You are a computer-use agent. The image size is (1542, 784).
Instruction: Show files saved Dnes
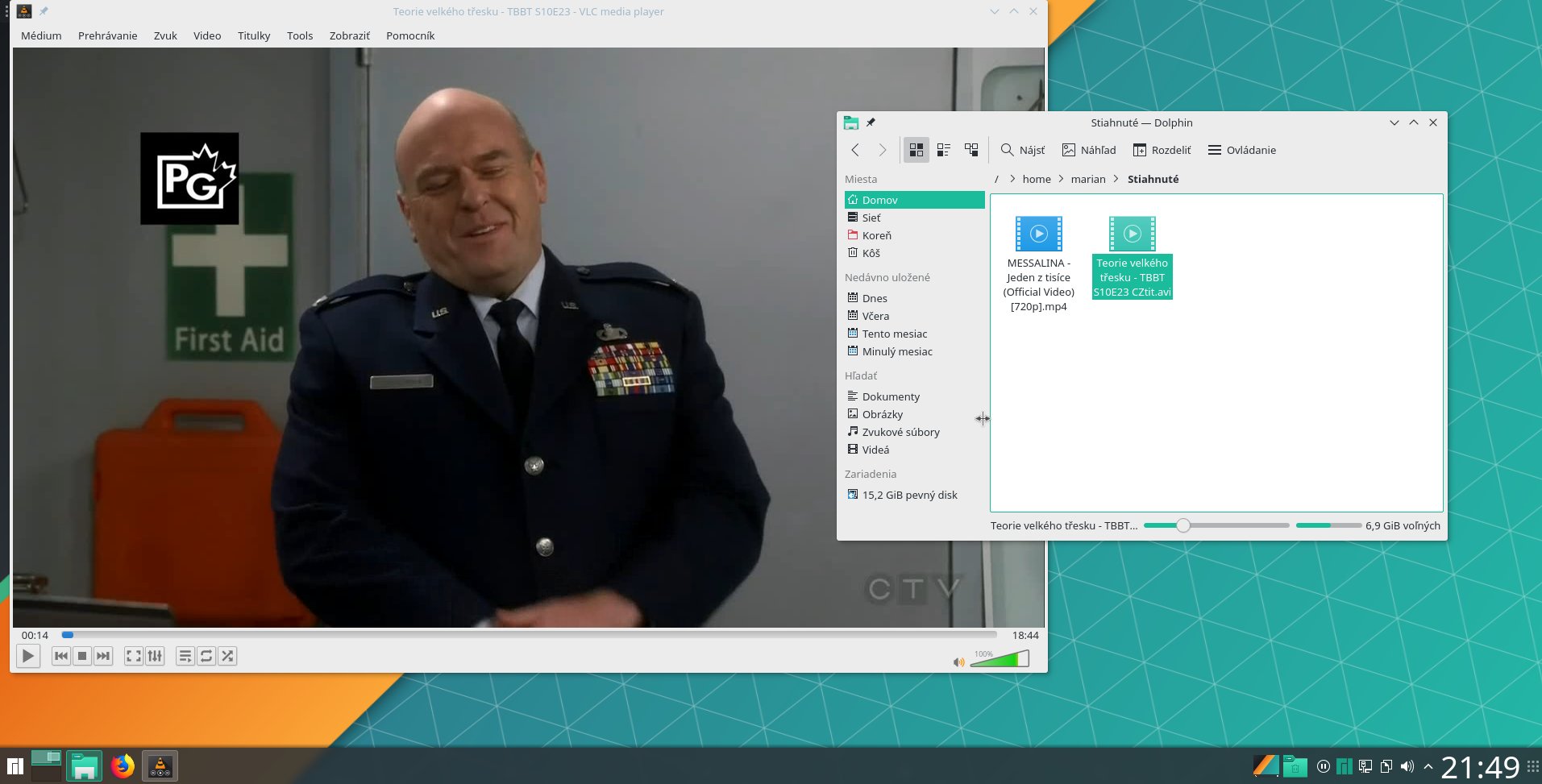[x=915, y=298]
